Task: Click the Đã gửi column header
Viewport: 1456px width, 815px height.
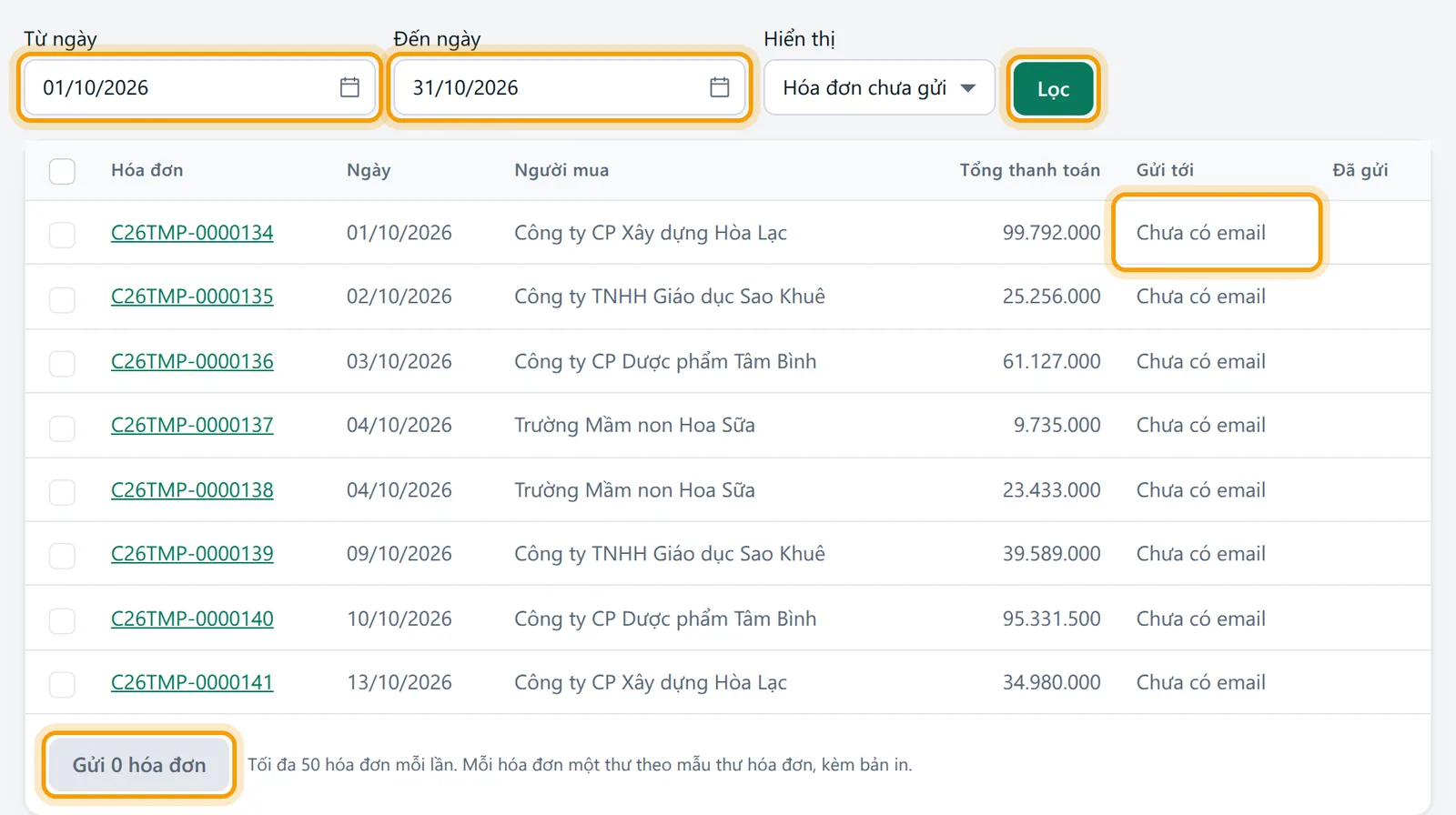Action: click(1360, 170)
